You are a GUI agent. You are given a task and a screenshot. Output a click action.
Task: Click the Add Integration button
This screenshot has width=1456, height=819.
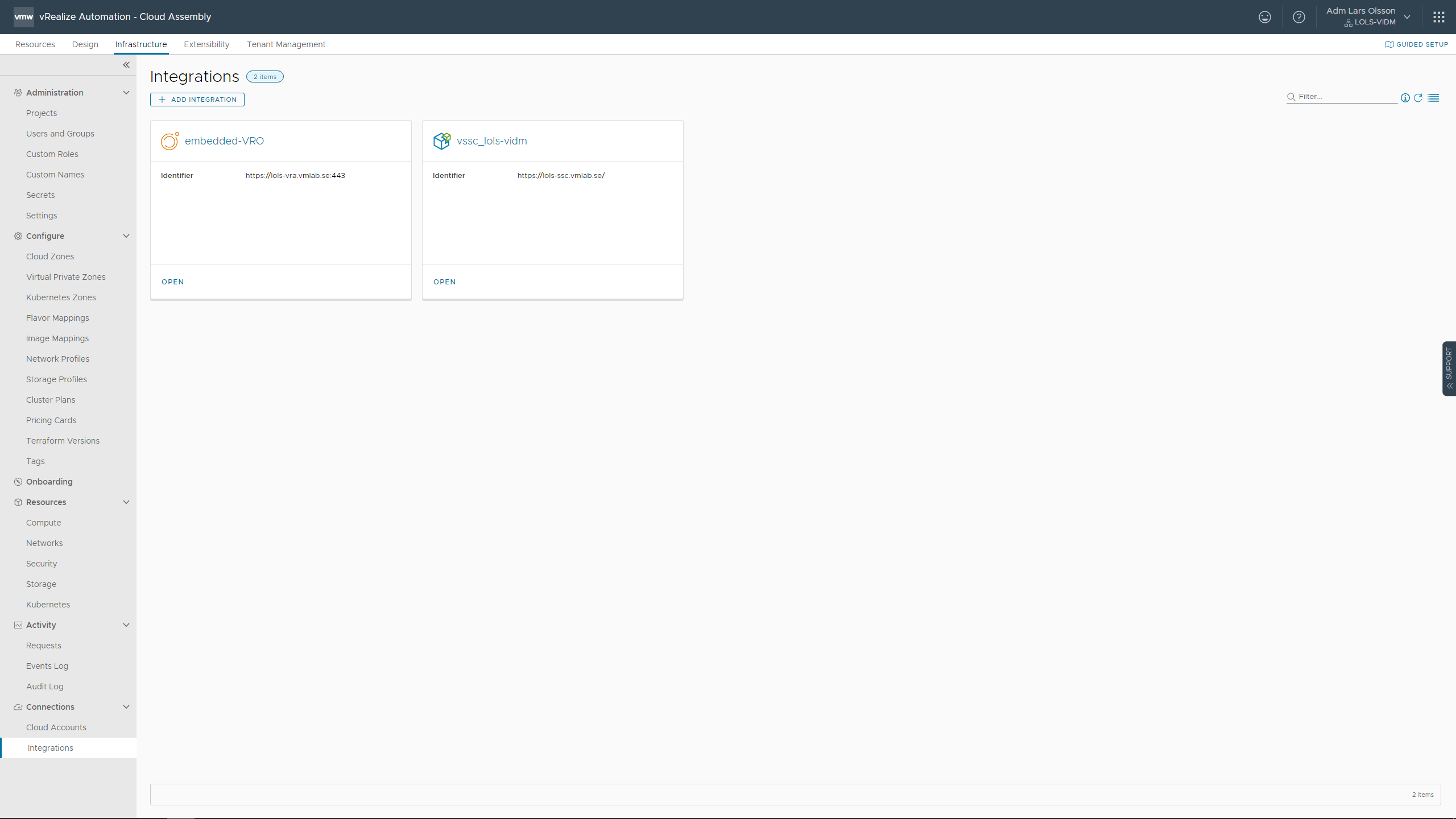coord(197,100)
